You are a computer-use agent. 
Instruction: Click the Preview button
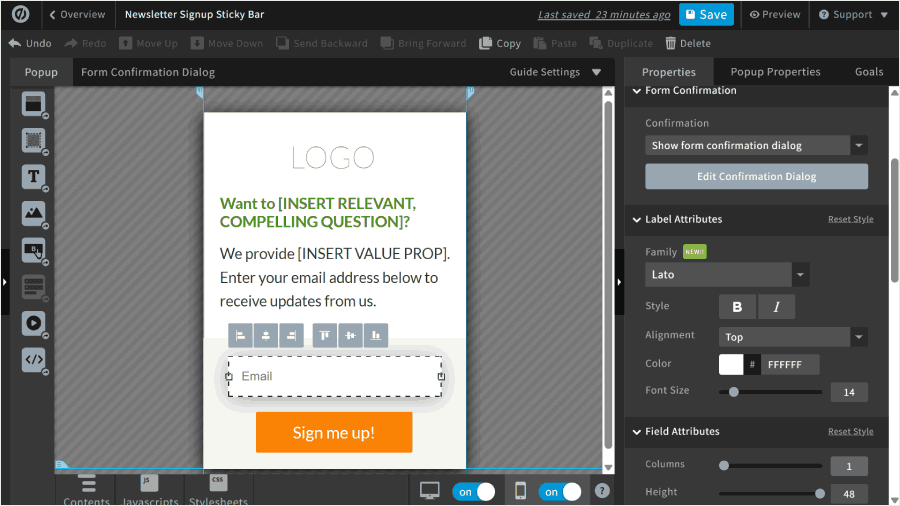775,14
